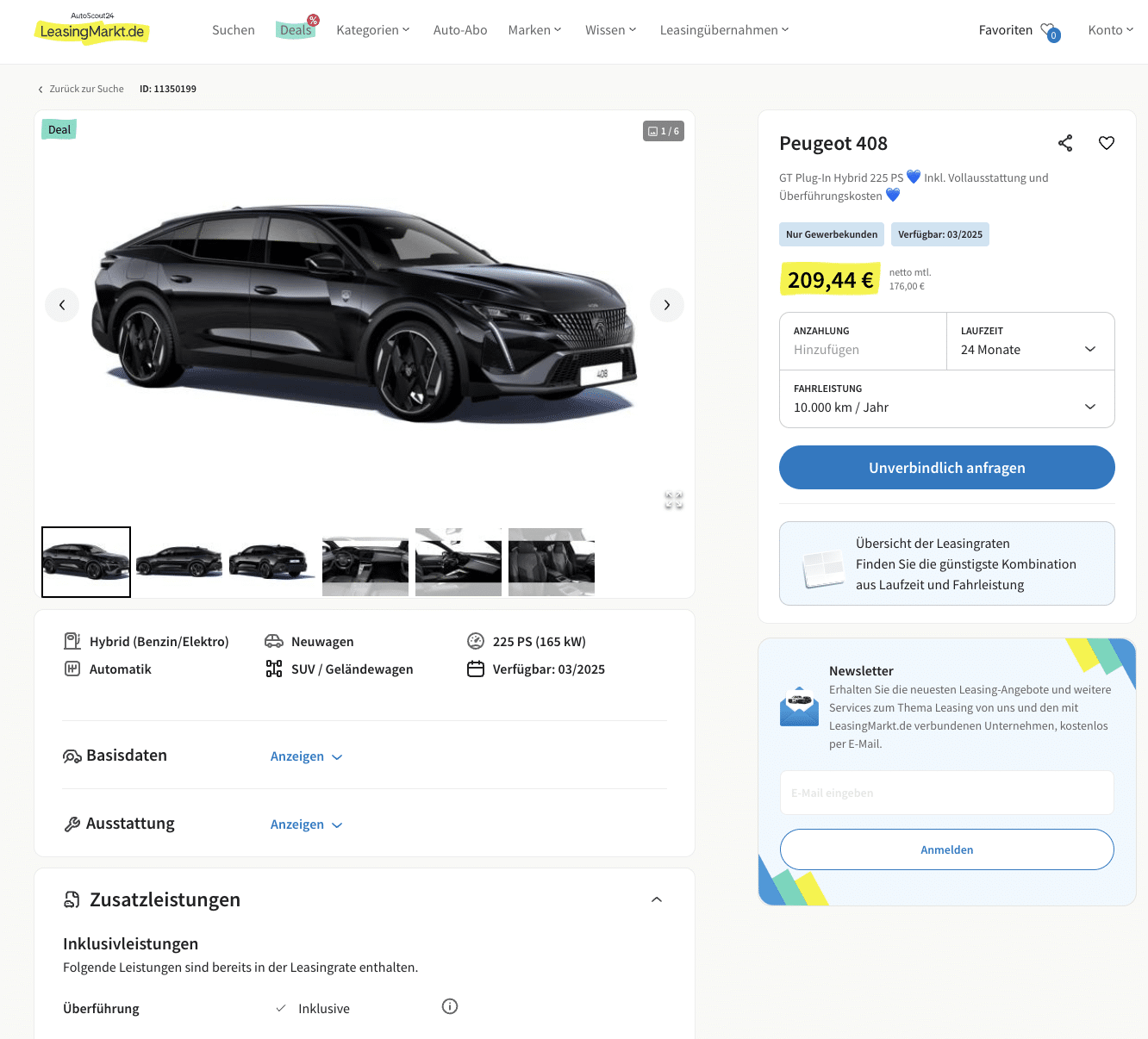Click the Verfügbar: 03/2025 tag
The width and height of the screenshot is (1148, 1039).
click(x=940, y=234)
